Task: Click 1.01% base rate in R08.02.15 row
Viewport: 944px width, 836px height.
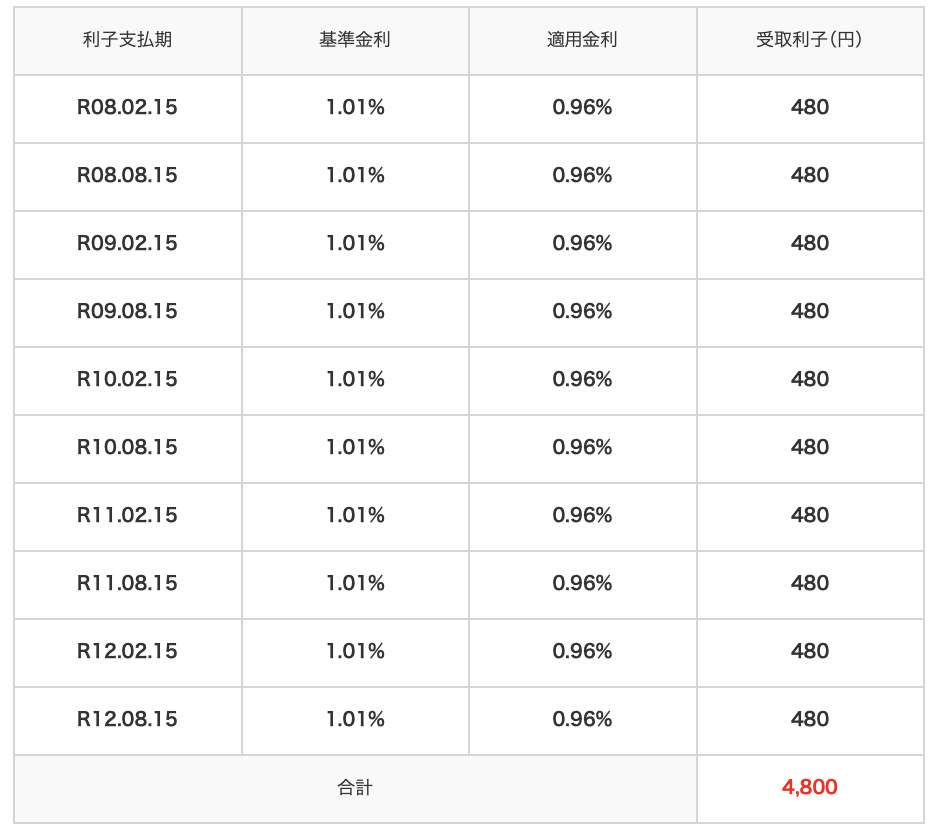Action: tap(355, 107)
